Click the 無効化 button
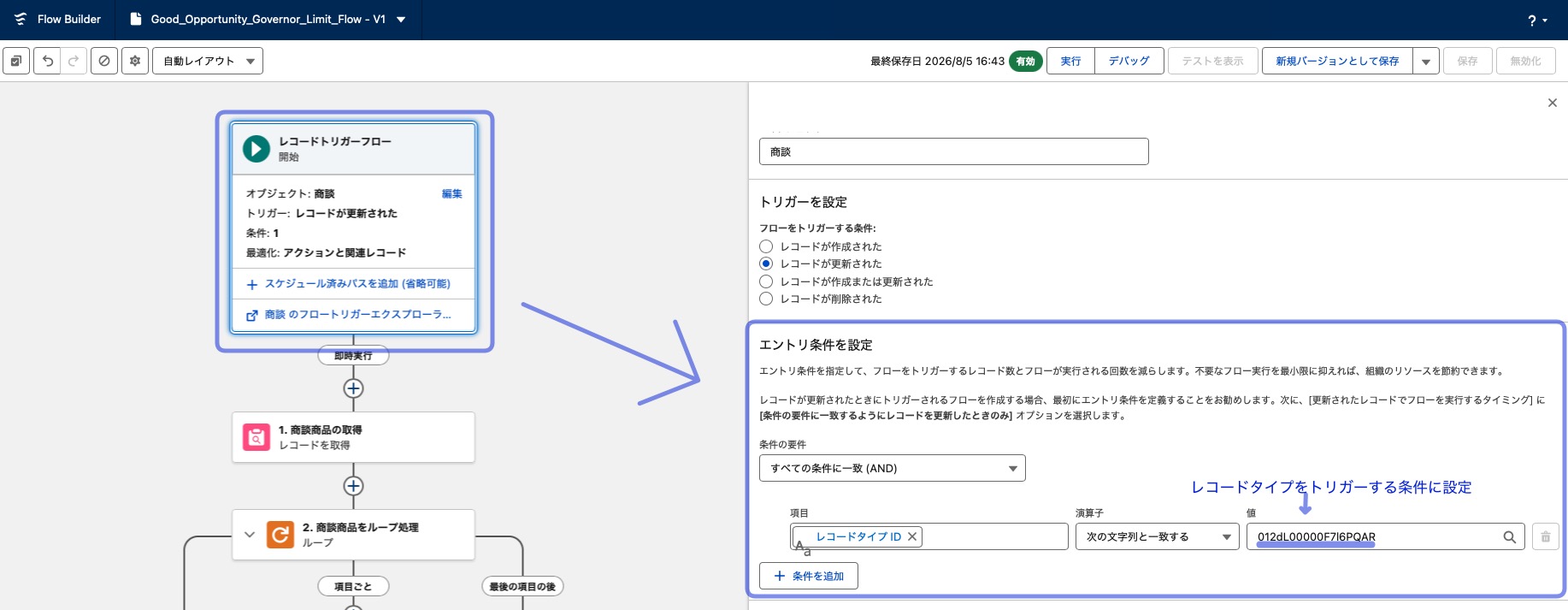This screenshot has height=610, width=1568. (1526, 61)
